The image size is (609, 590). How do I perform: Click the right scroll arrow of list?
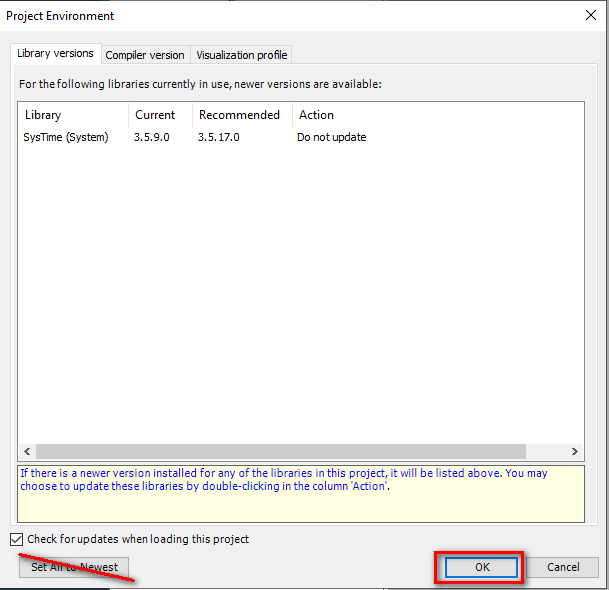[x=574, y=452]
